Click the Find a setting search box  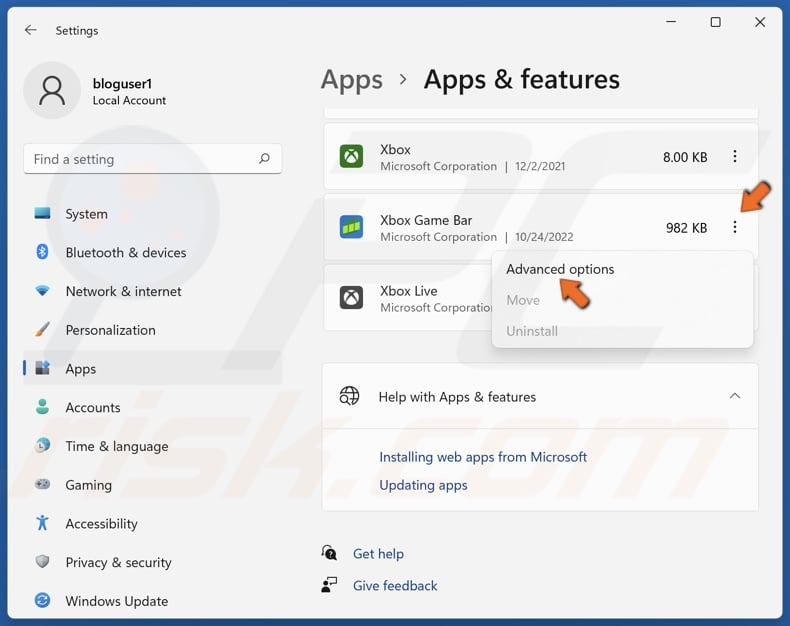(x=140, y=159)
